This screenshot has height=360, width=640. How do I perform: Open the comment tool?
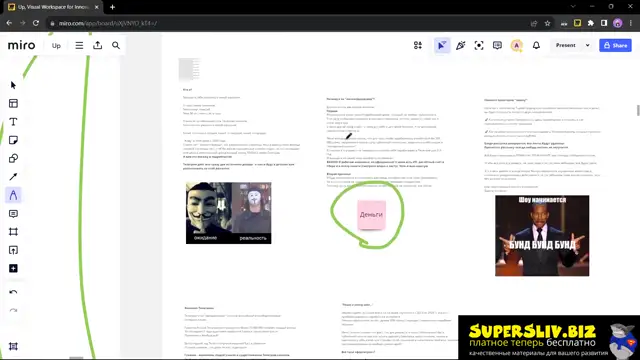13,213
